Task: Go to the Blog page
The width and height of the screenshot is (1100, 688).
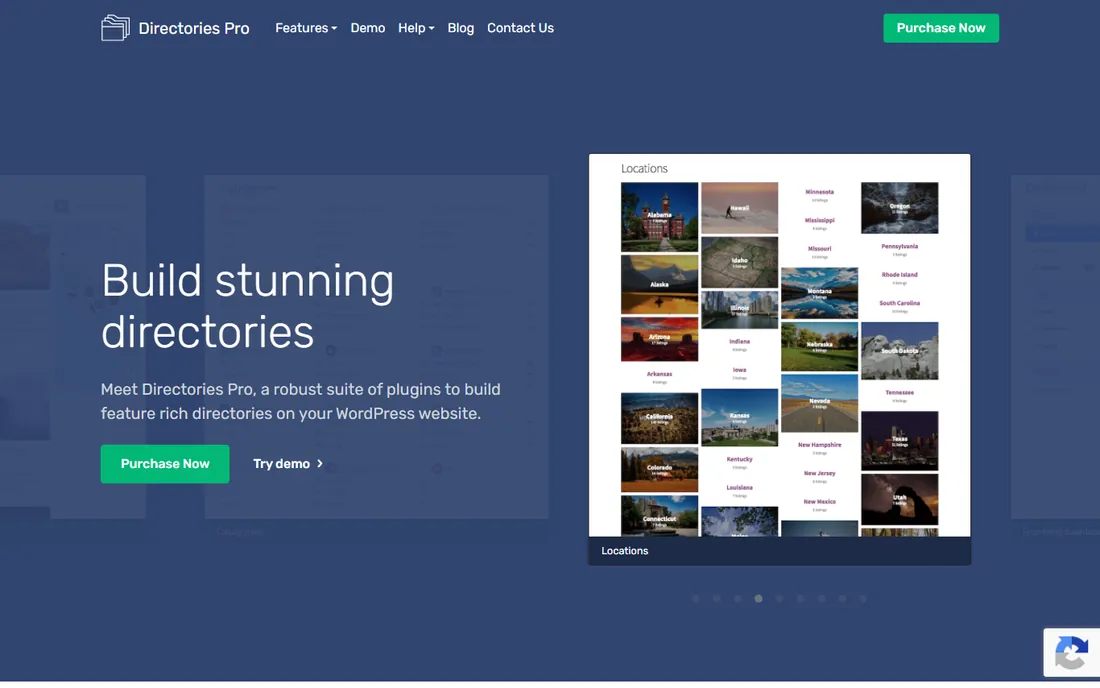Action: 461,28
